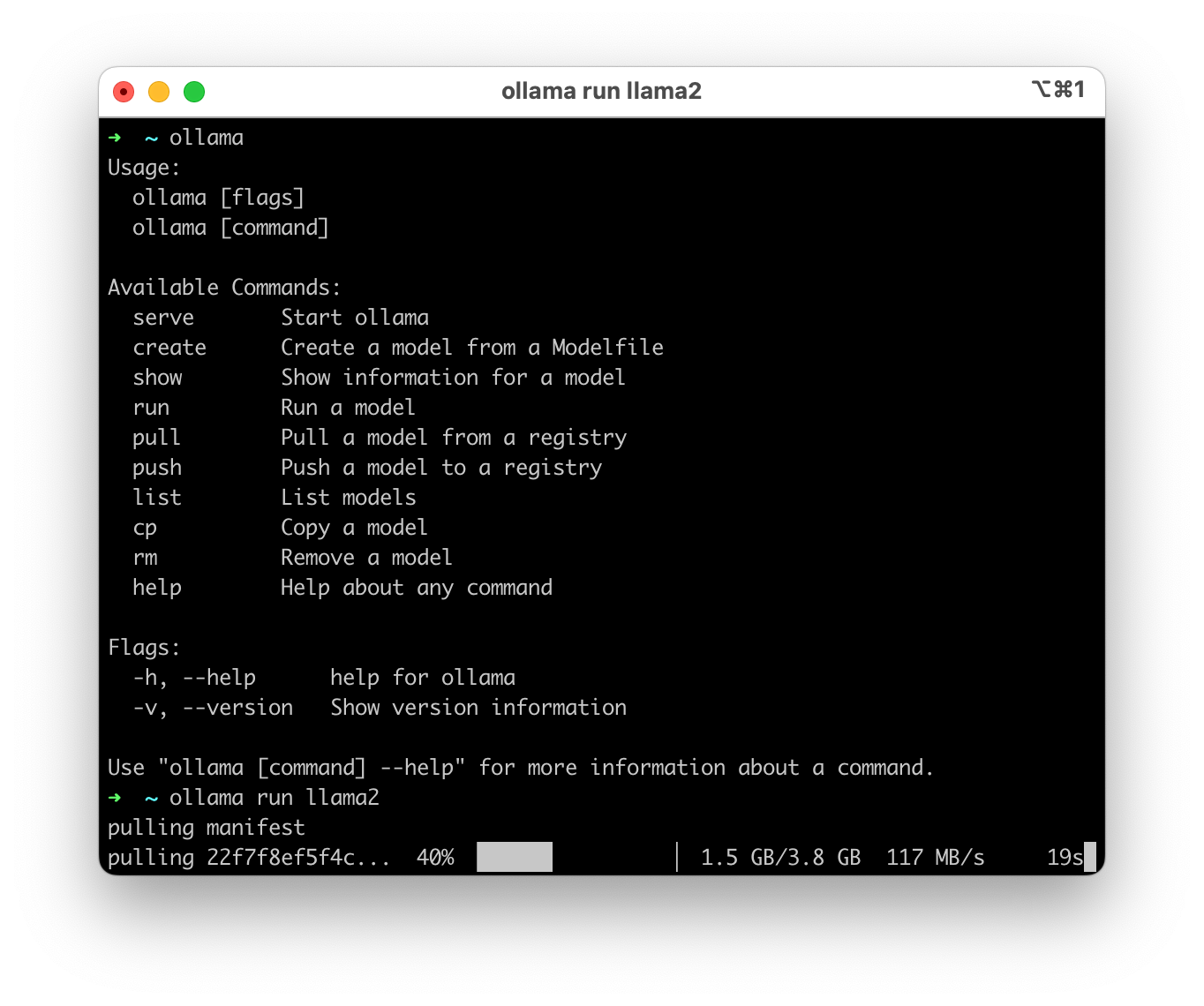The image size is (1204, 1006).
Task: Click the '1.5 GB/3.8 GB' size readout
Action: click(780, 858)
